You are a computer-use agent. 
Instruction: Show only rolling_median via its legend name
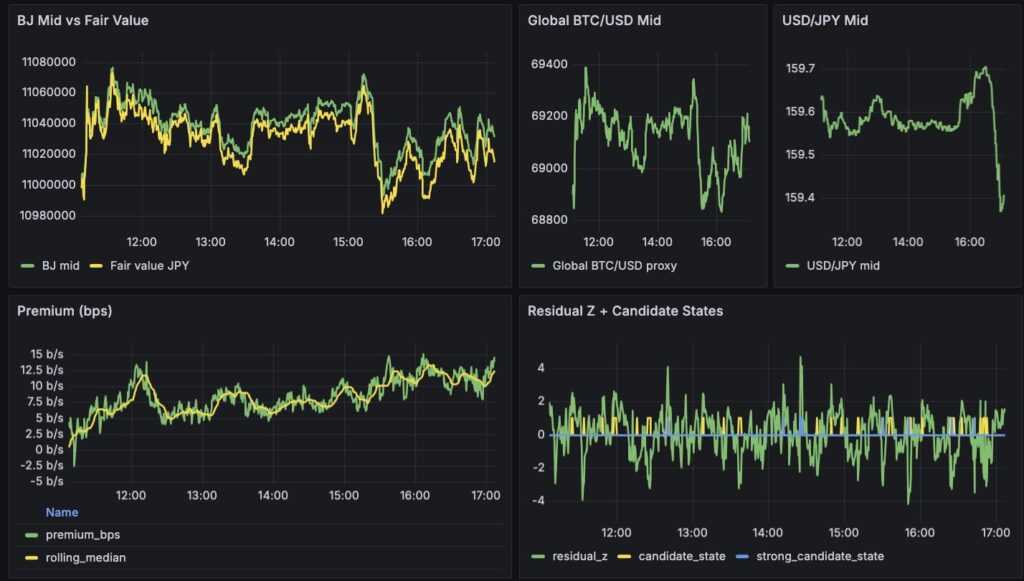(x=86, y=558)
